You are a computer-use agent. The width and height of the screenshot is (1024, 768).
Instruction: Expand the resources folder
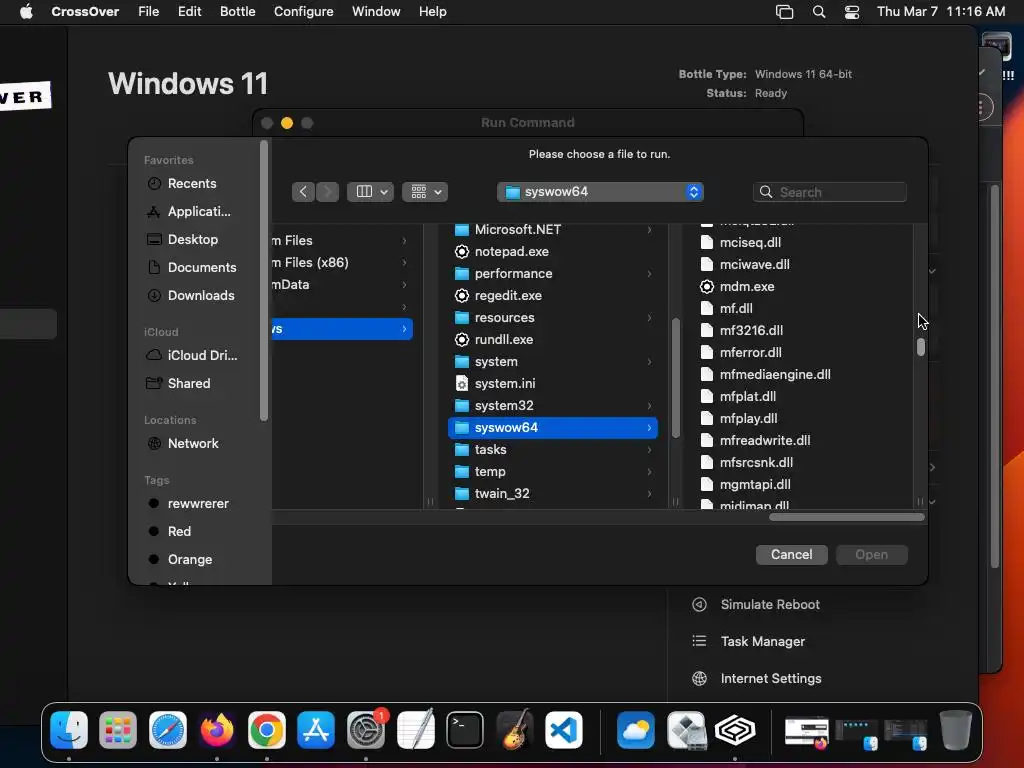click(x=649, y=317)
